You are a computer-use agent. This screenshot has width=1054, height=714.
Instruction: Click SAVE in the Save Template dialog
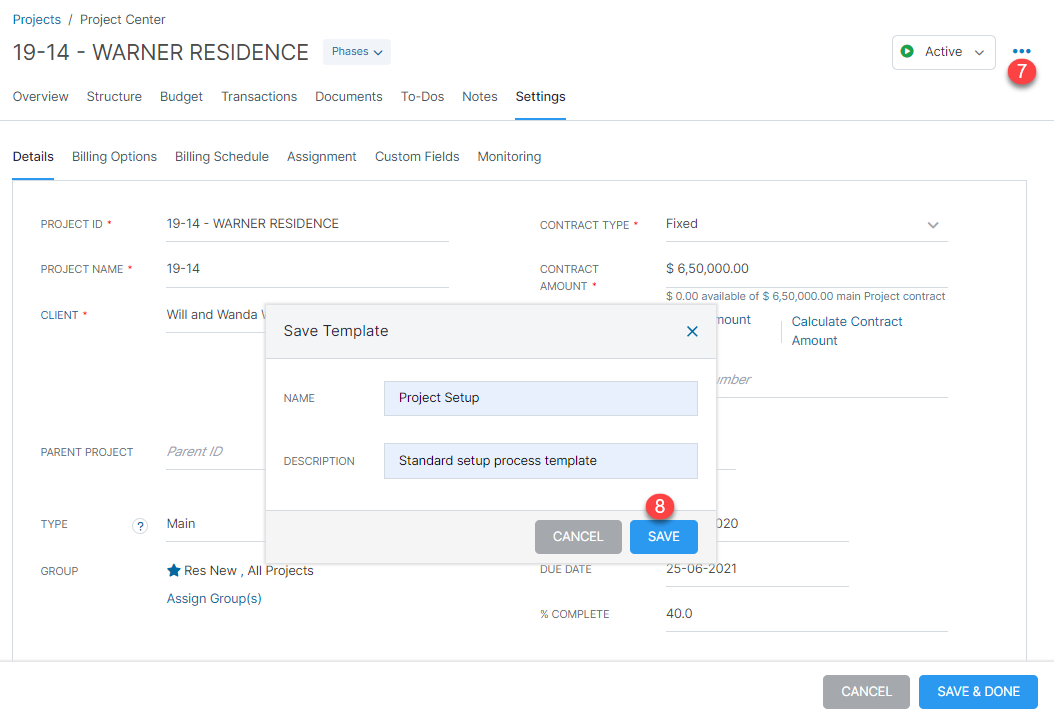coord(663,537)
